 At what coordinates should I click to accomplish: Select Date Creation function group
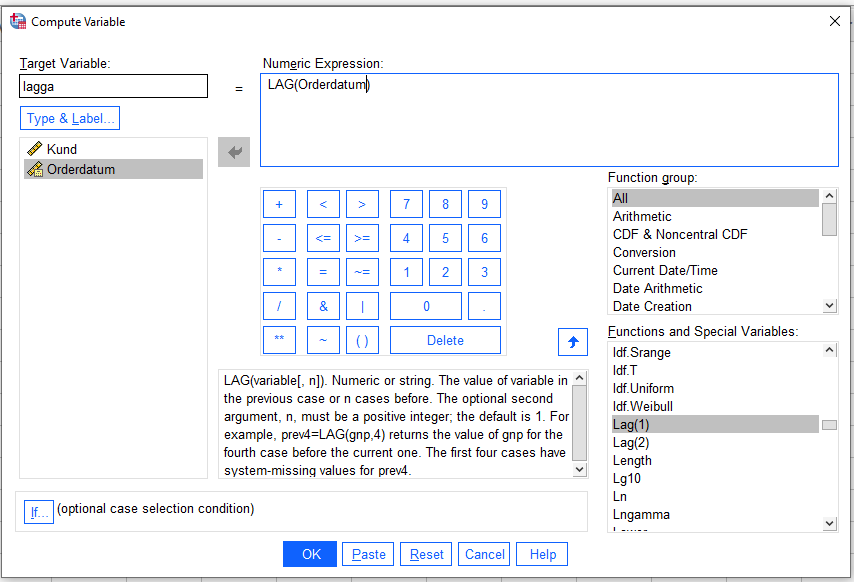715,306
